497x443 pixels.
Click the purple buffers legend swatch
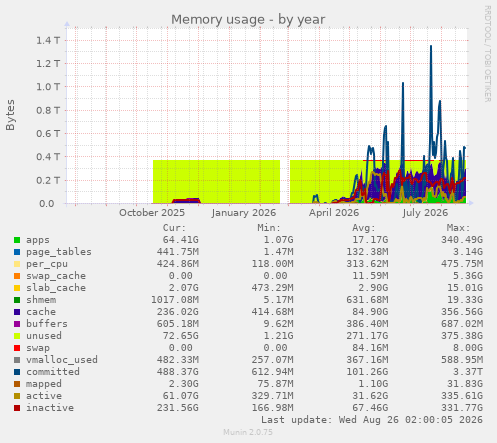click(x=17, y=324)
